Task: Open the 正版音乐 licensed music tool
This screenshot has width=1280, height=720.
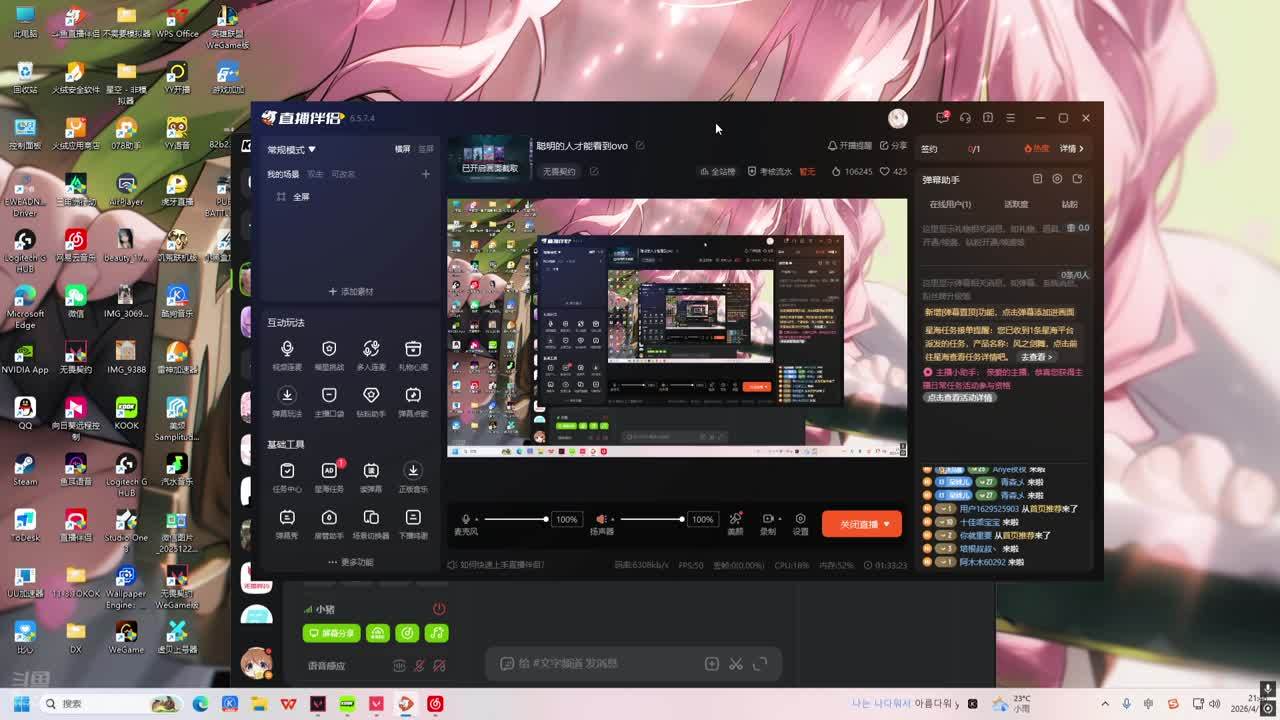Action: point(413,475)
